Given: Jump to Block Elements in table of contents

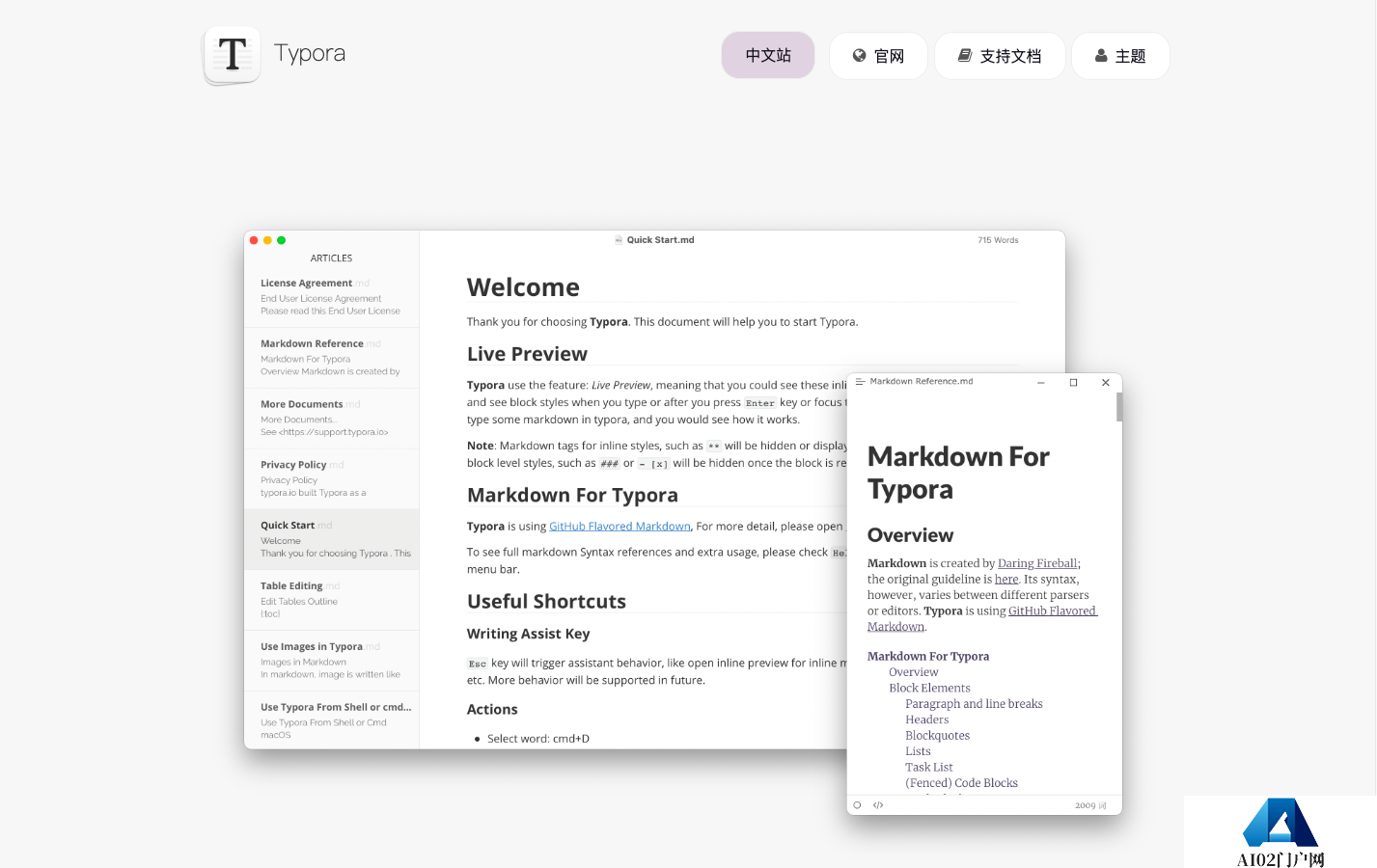Looking at the screenshot, I should (929, 689).
